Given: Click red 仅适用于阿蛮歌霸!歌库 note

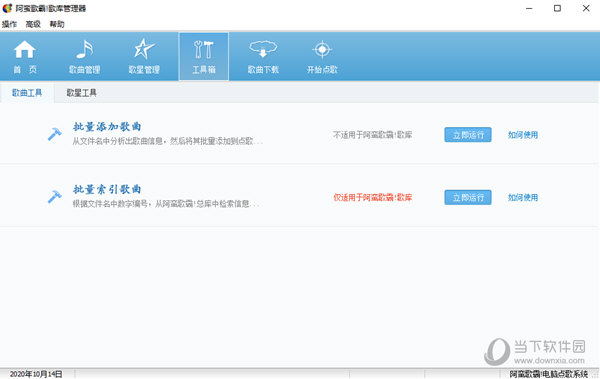Looking at the screenshot, I should 372,198.
